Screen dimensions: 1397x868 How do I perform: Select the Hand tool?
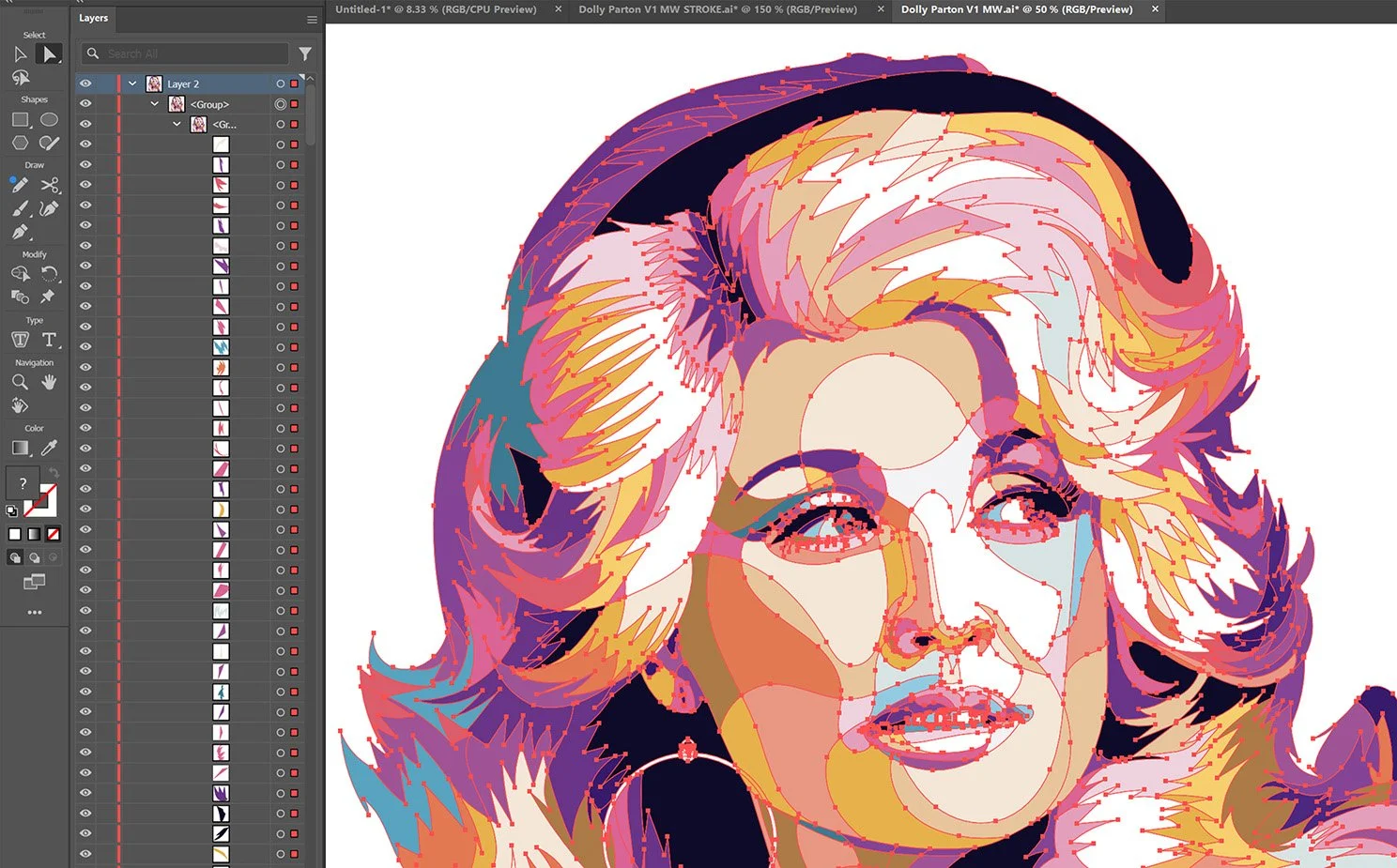(x=49, y=382)
